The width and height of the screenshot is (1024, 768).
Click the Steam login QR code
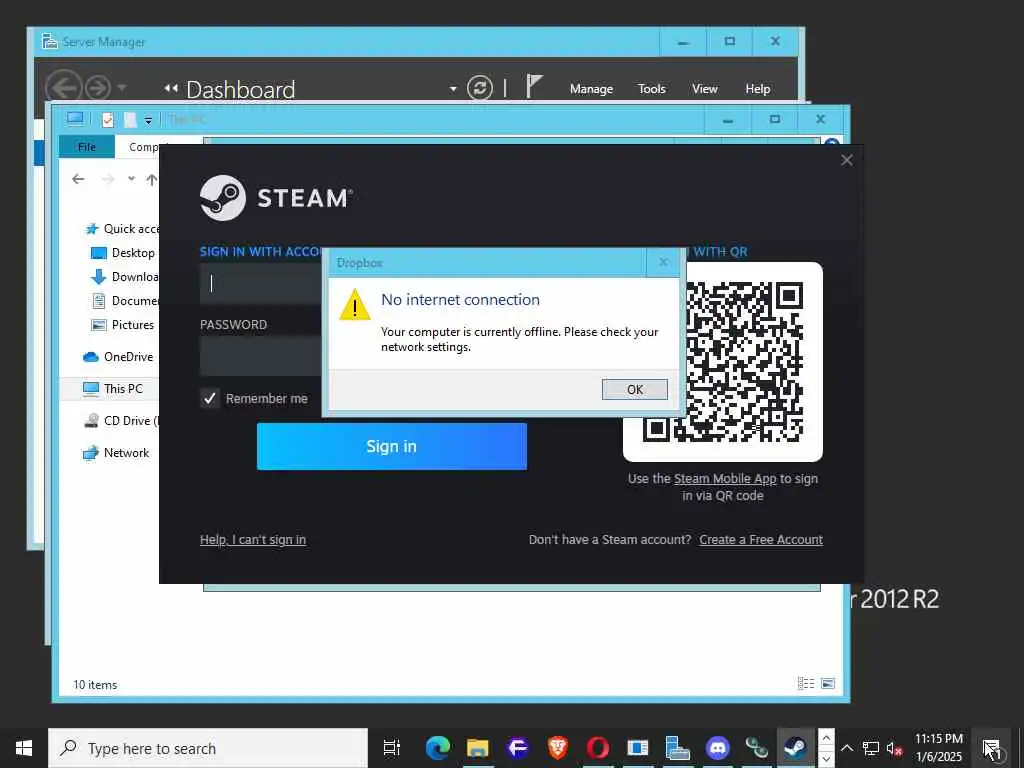(x=723, y=362)
